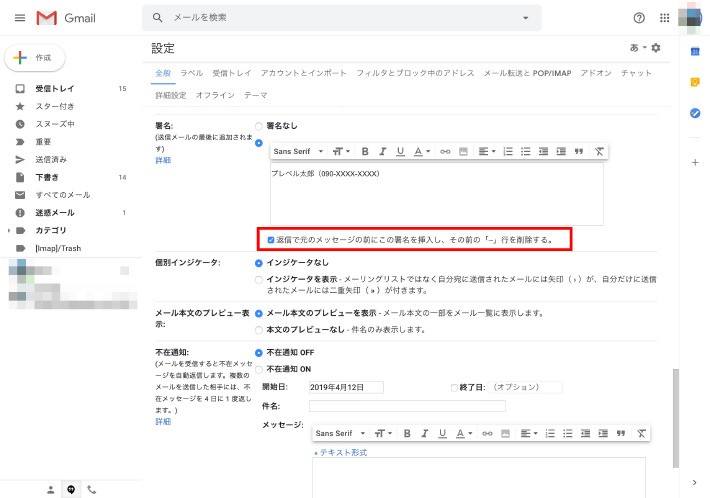Remove formatting in vacation message toolbar

click(641, 433)
